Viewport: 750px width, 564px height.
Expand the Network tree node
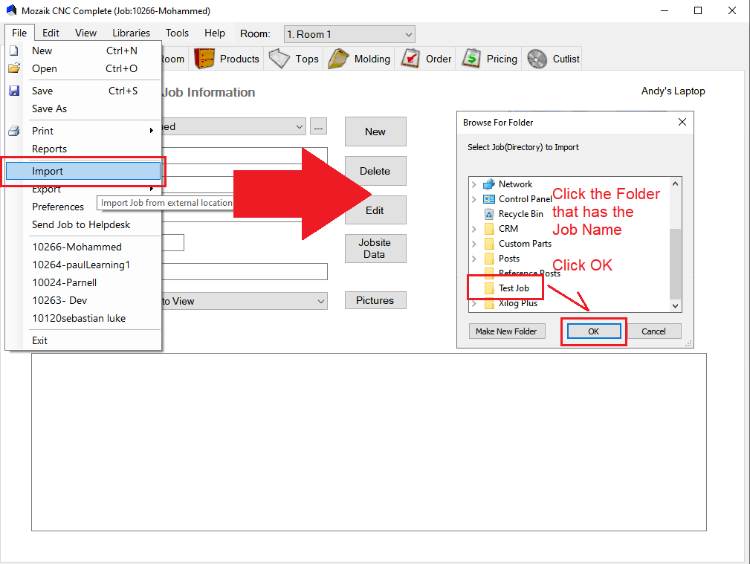(474, 184)
